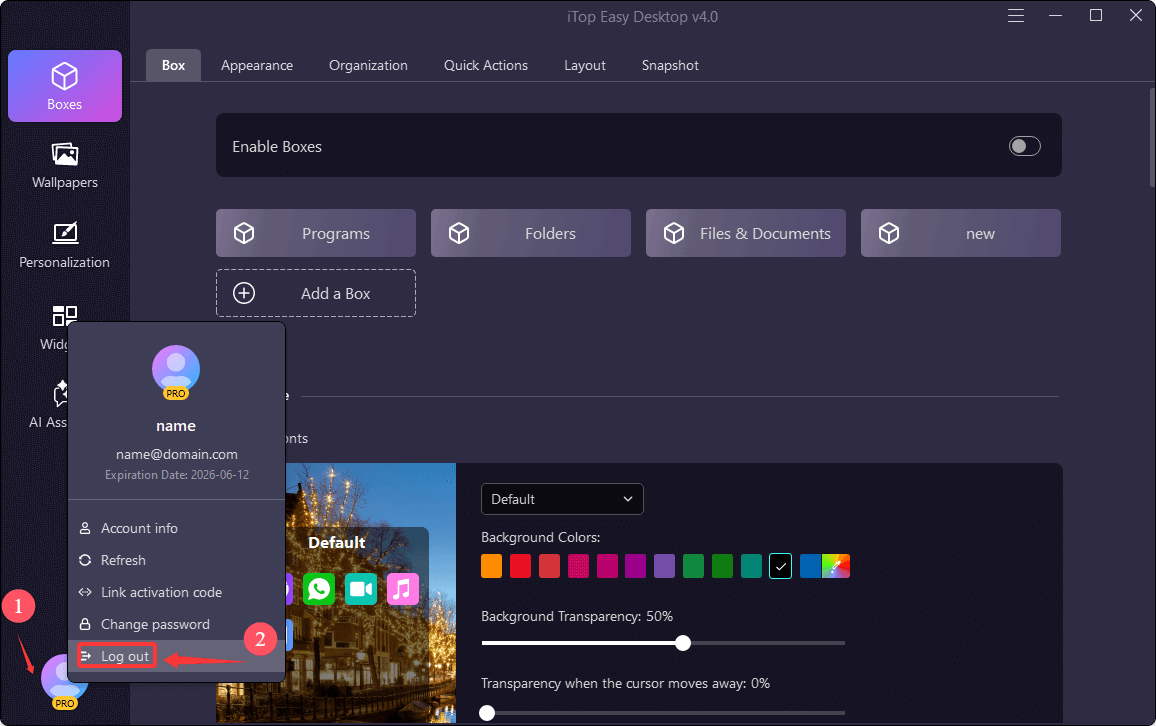
Task: Pick the orange background color swatch
Action: pos(491,566)
